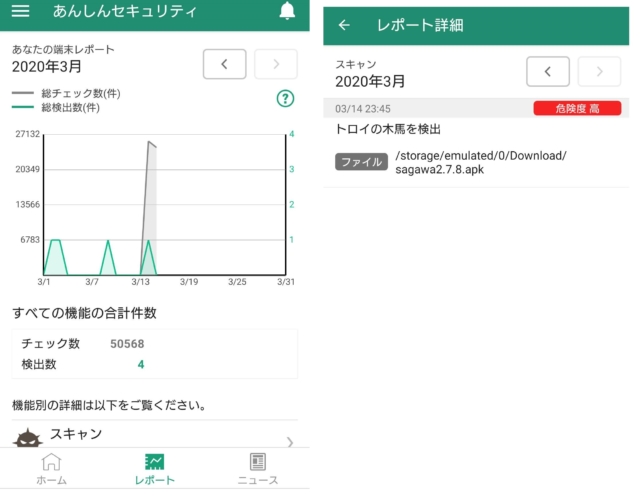The image size is (640, 502).
Task: Expand the スキャン row chevron
Action: pos(290,441)
